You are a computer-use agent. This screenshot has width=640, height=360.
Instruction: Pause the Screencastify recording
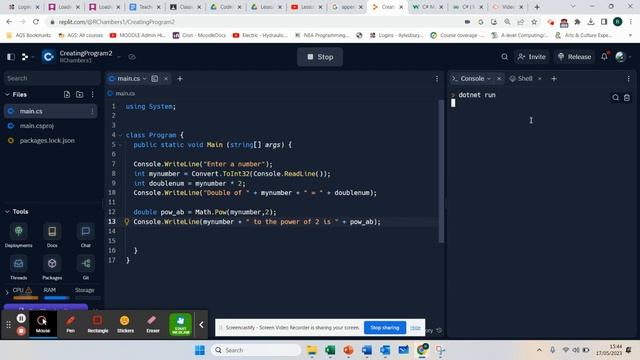[x=21, y=318]
